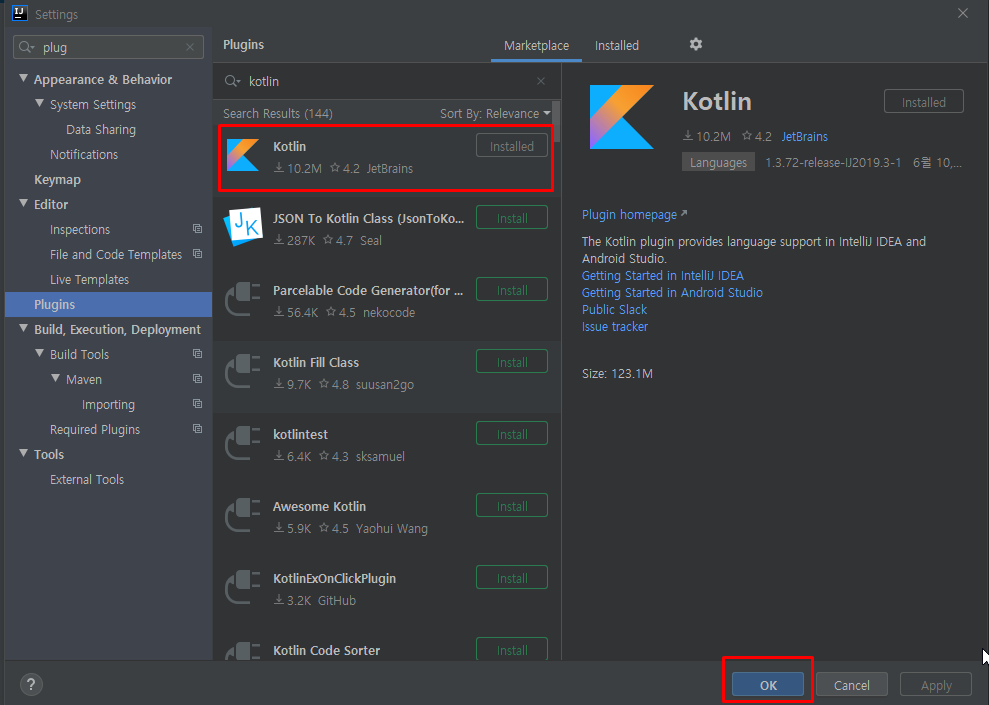Click the project-level icon beside Maven

[197, 378]
